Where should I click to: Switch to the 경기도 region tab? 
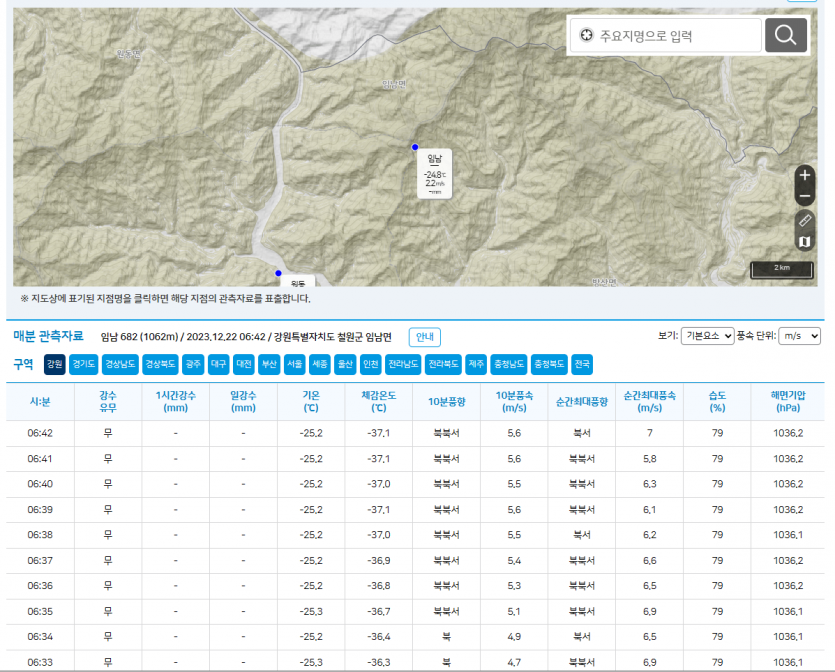click(84, 364)
